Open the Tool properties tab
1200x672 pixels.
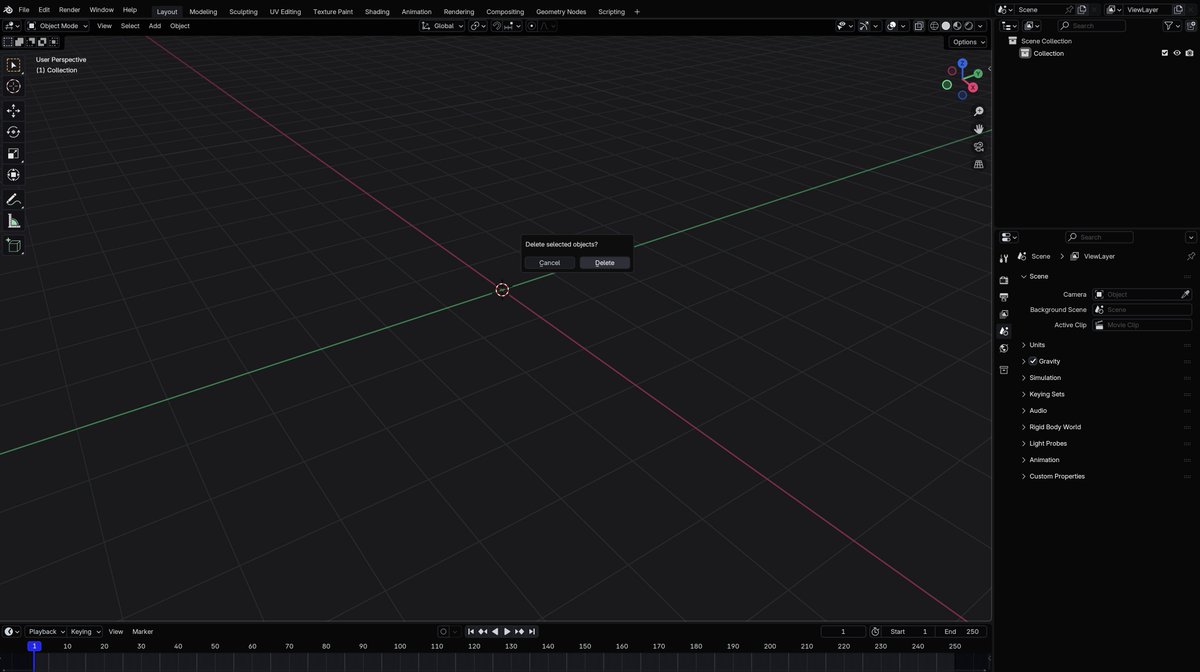pyautogui.click(x=1004, y=259)
